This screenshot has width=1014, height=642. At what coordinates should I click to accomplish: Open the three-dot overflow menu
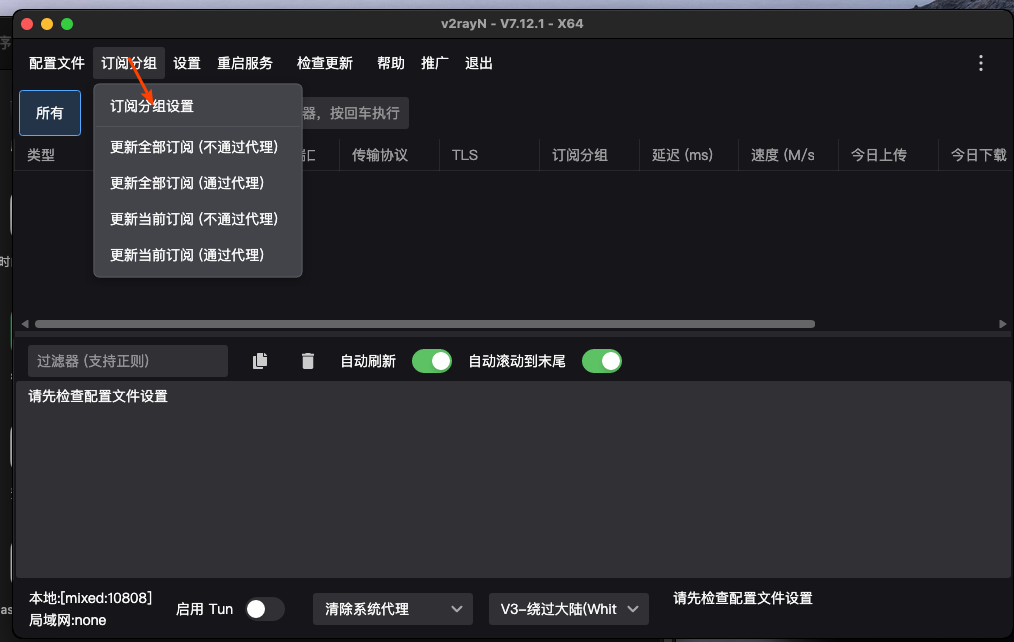[x=980, y=63]
